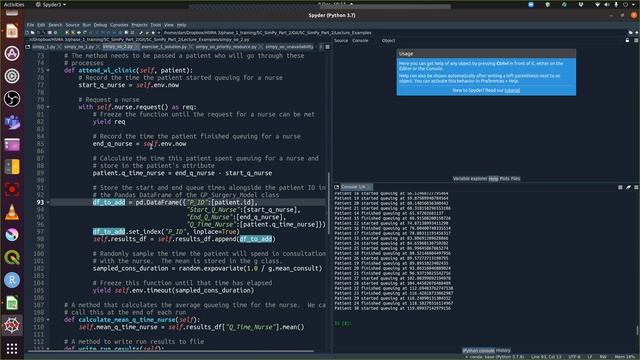The height and width of the screenshot is (360, 640).
Task: Collapse the attend_wl_clinic function at line 75
Action: tap(48, 70)
